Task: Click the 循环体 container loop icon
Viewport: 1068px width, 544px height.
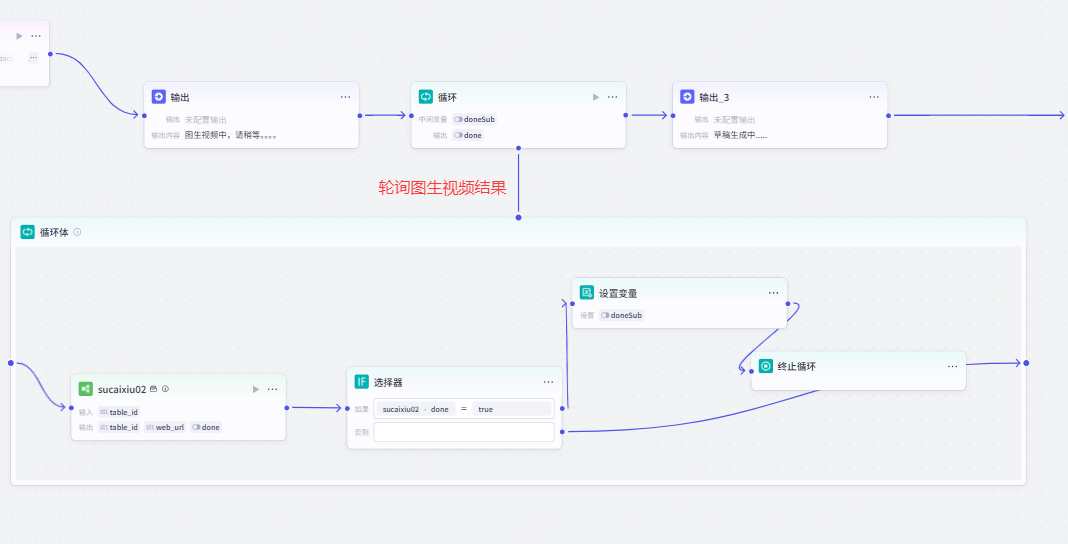Action: (27, 231)
